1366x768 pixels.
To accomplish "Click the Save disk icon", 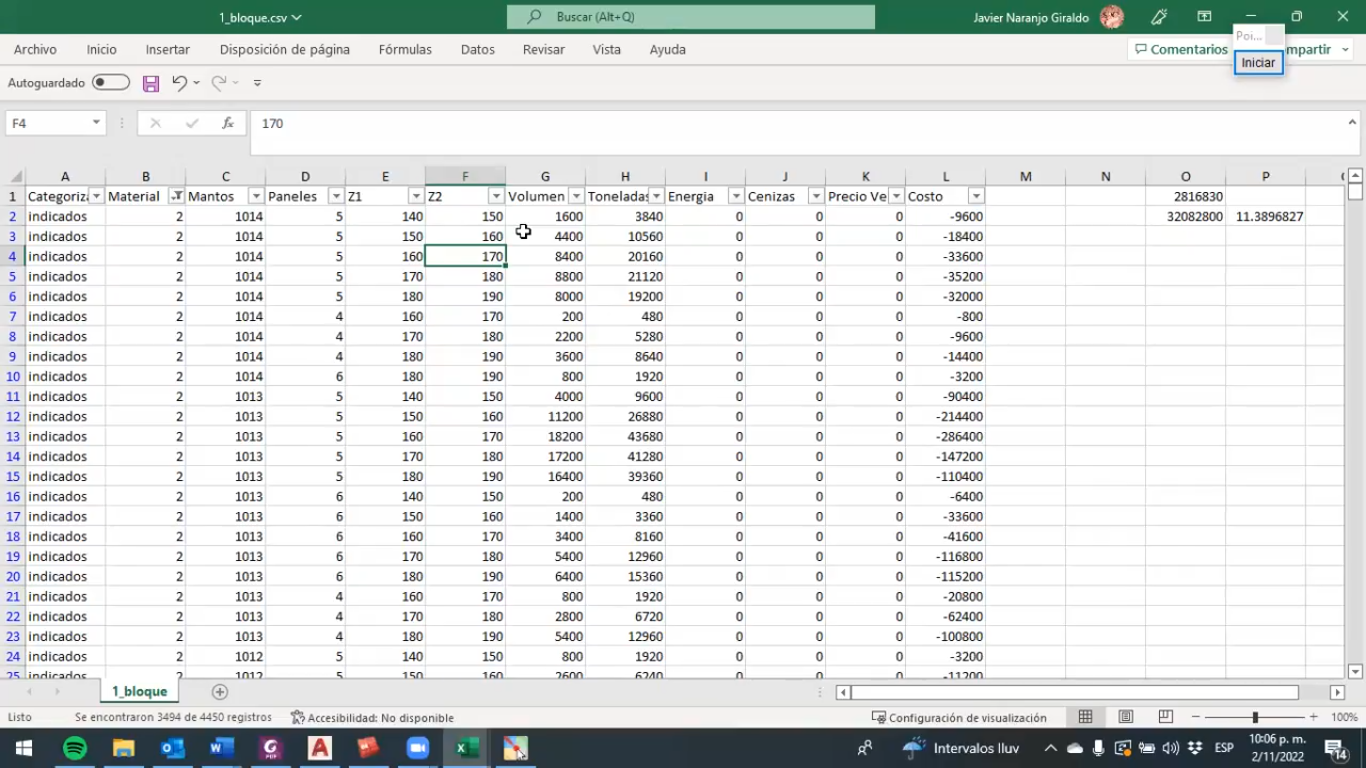I will pyautogui.click(x=151, y=83).
